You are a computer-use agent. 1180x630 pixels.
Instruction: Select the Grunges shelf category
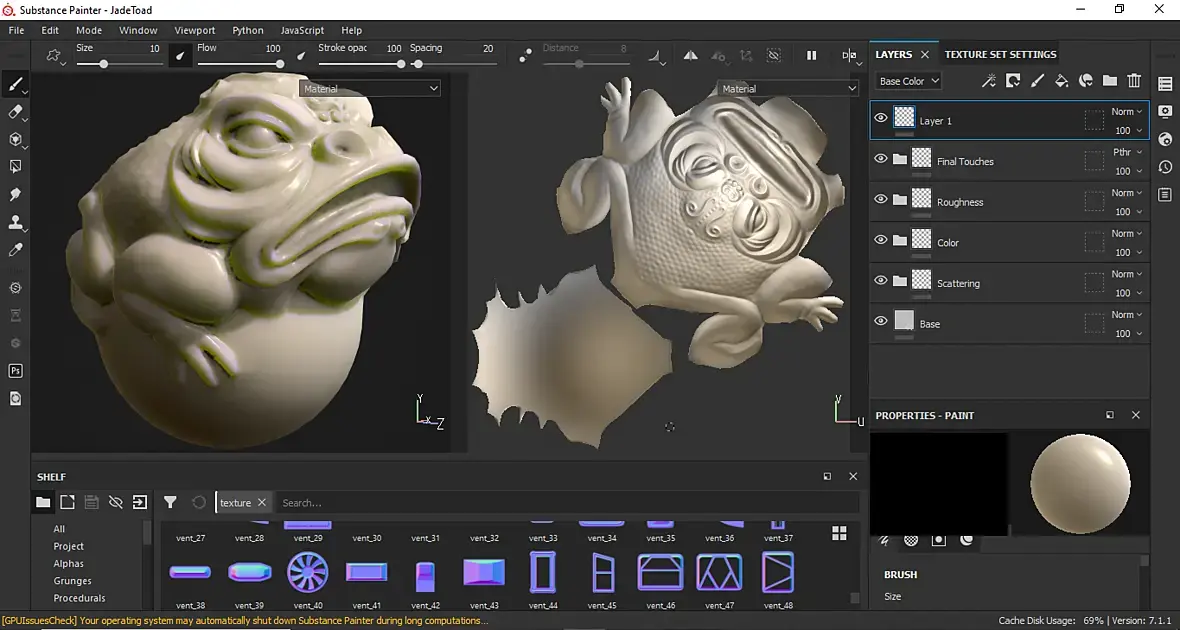[72, 581]
